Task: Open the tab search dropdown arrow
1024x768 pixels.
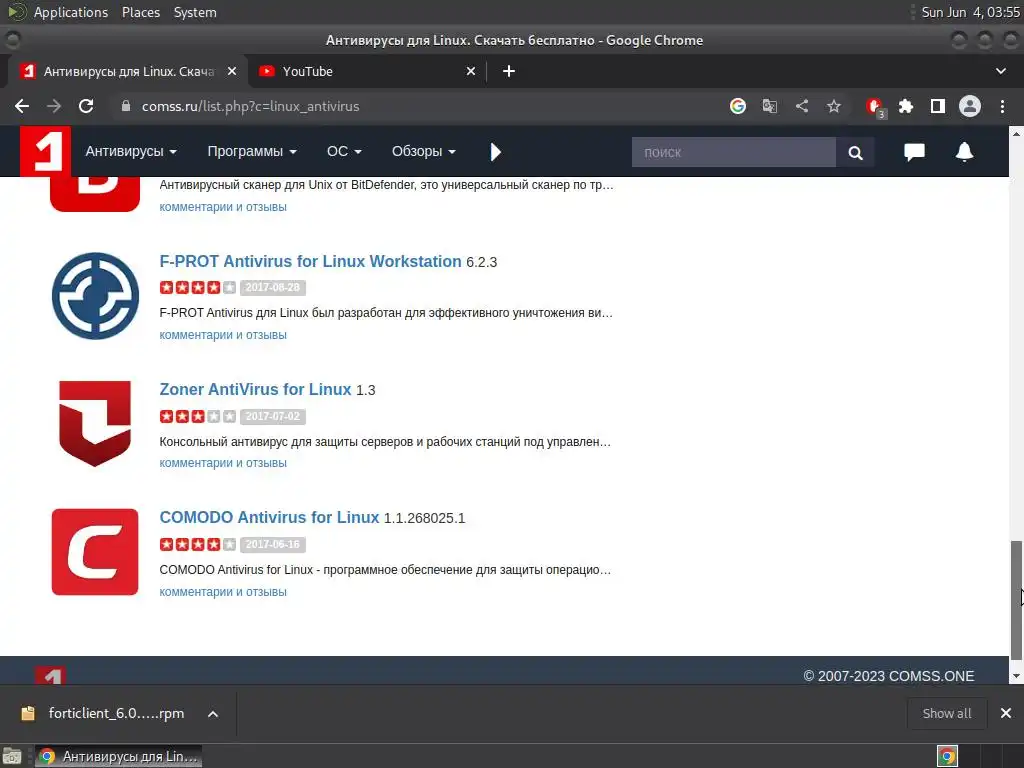Action: [x=1000, y=71]
